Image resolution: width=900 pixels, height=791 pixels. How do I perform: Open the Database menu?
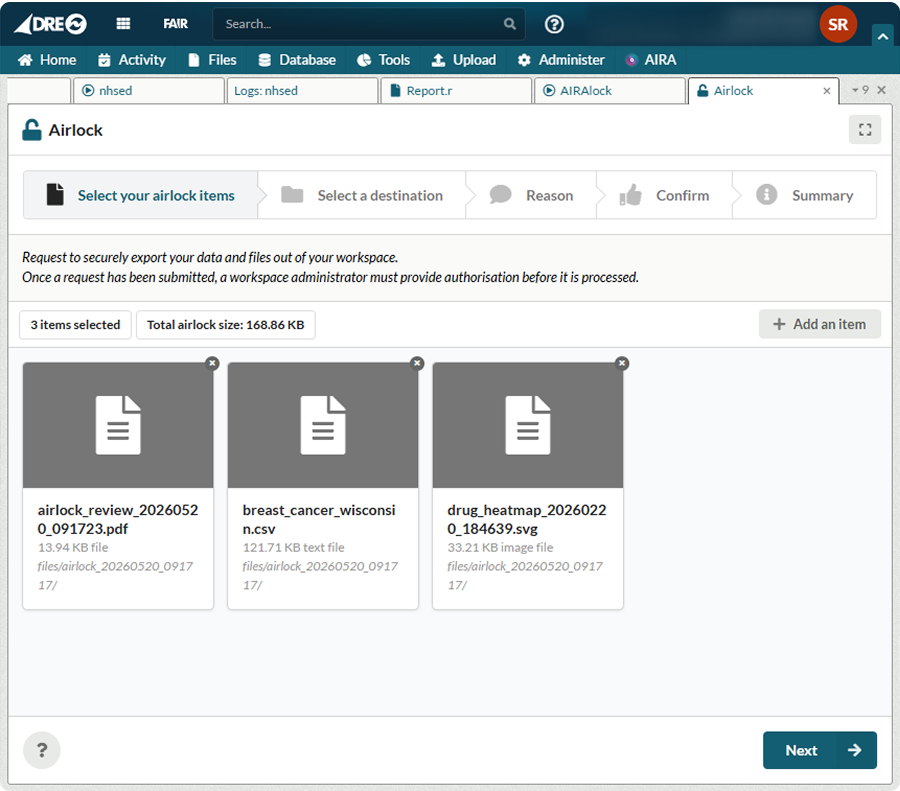coord(297,60)
